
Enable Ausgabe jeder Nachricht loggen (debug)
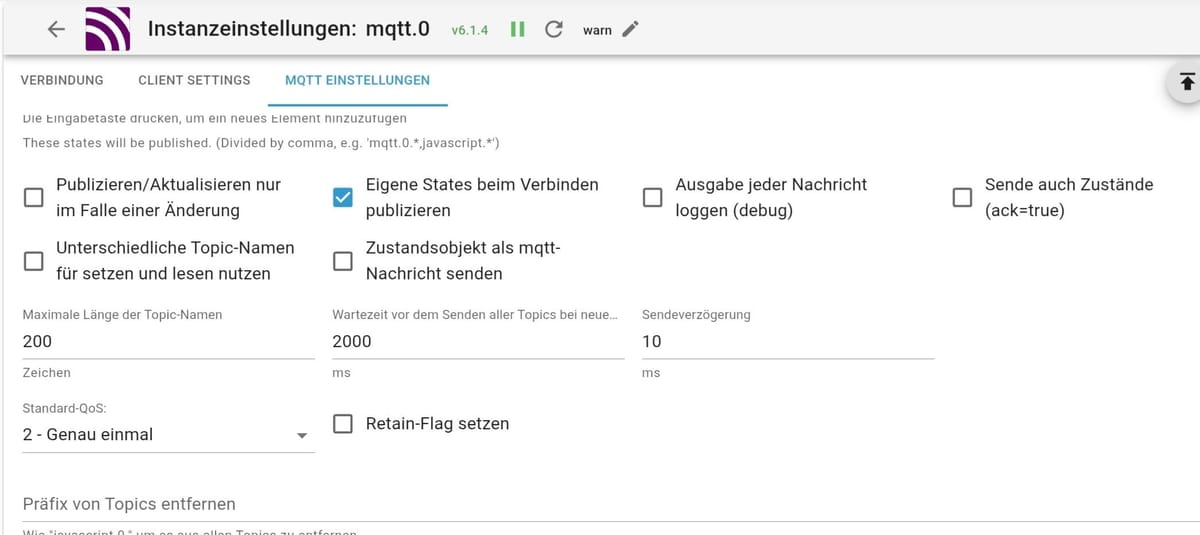652,197
